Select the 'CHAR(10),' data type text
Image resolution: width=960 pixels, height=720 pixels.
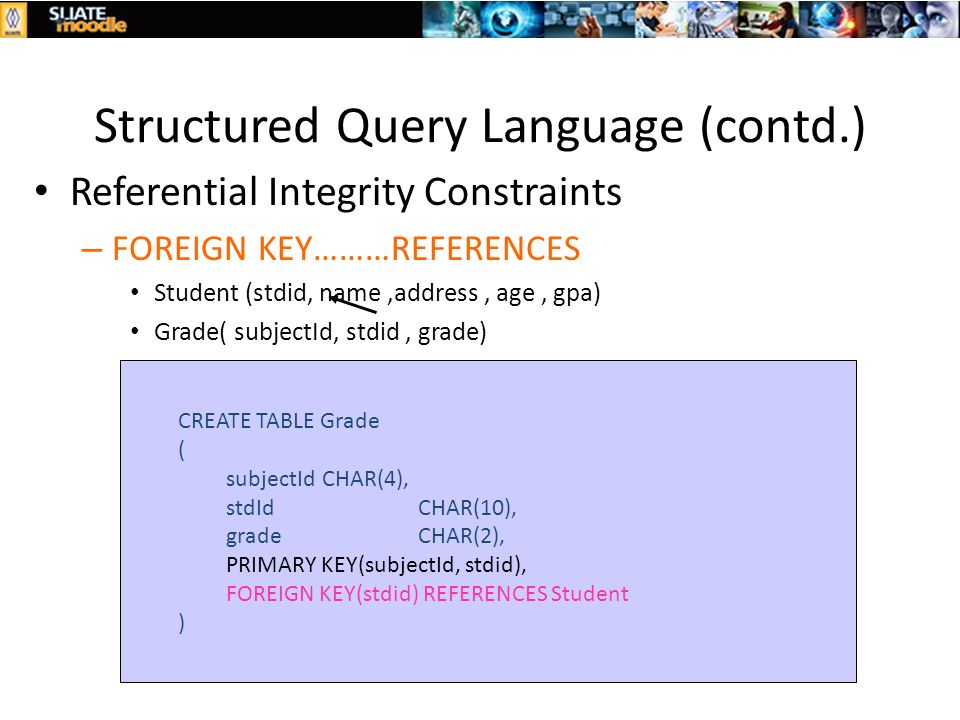467,508
